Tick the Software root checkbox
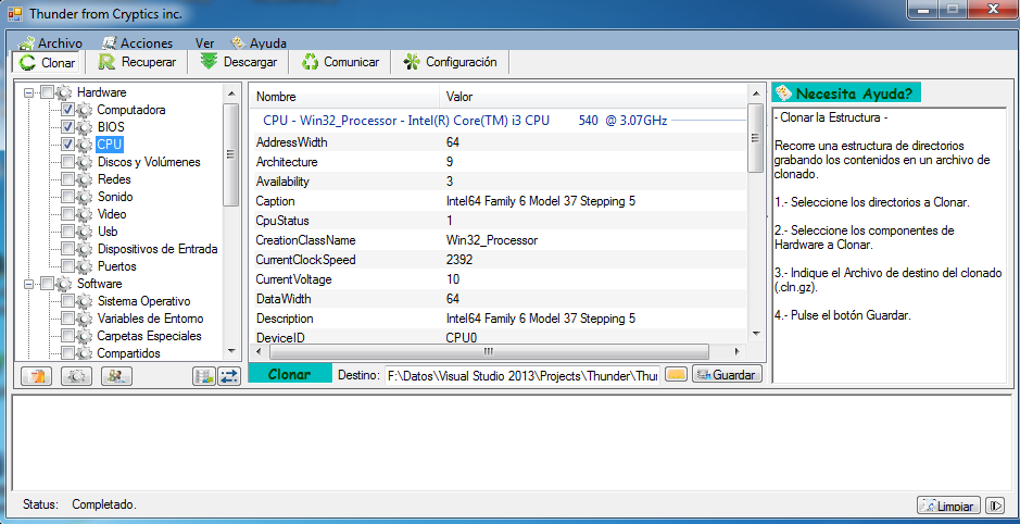Screen dimensions: 1020x524 point(47,284)
